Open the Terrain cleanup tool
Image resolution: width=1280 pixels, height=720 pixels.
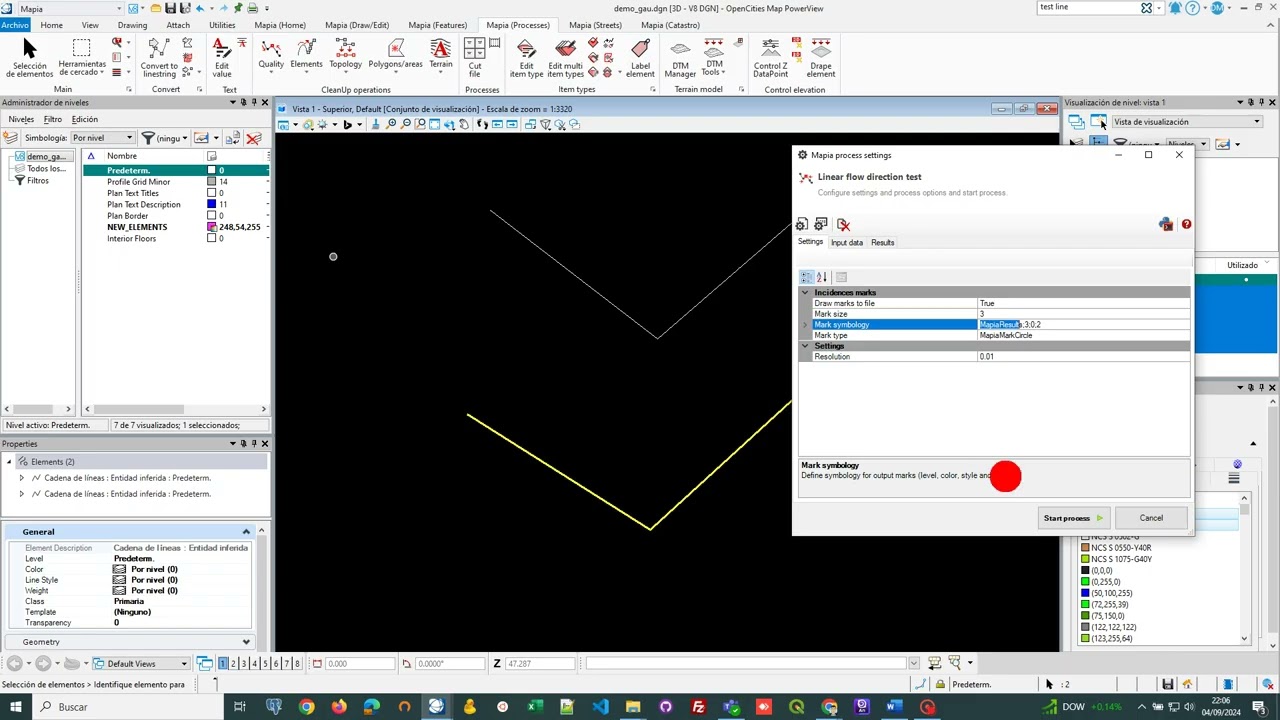(x=441, y=54)
